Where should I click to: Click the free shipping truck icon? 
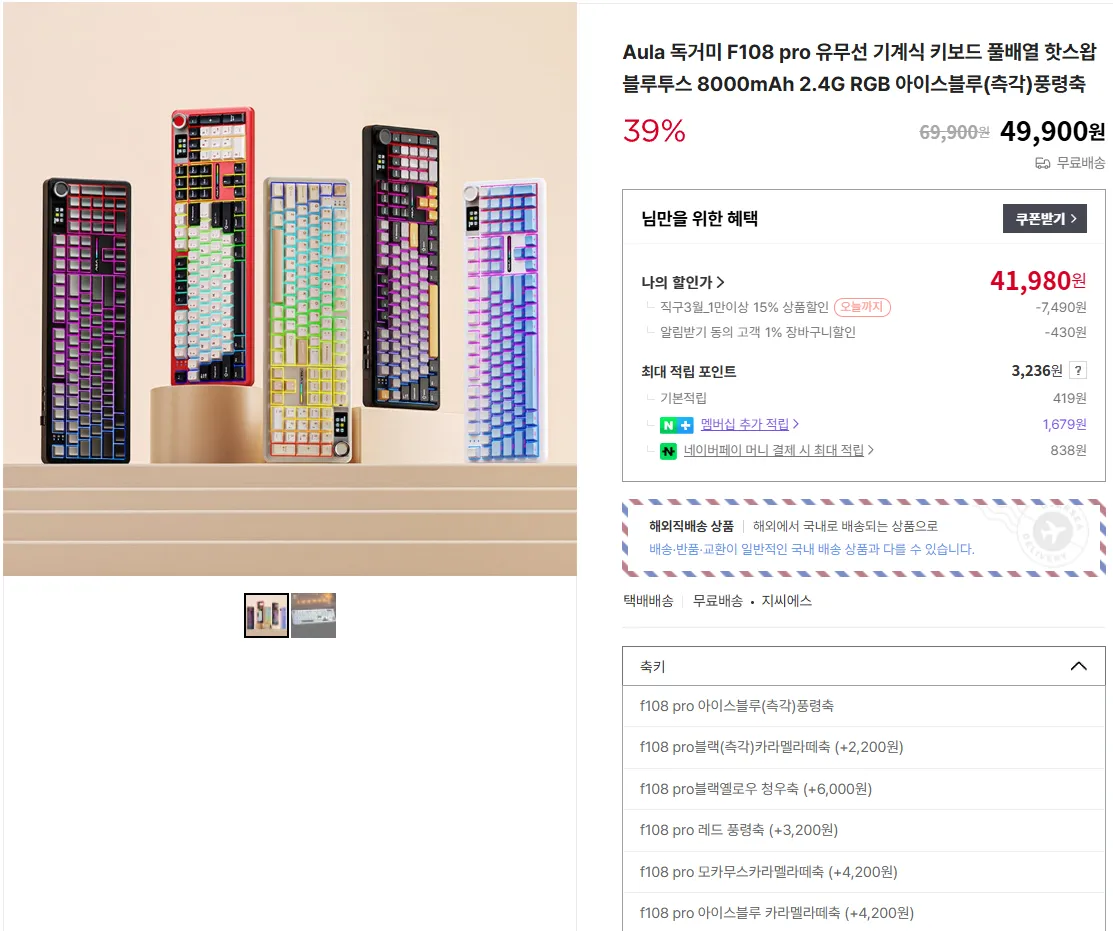click(x=1042, y=163)
